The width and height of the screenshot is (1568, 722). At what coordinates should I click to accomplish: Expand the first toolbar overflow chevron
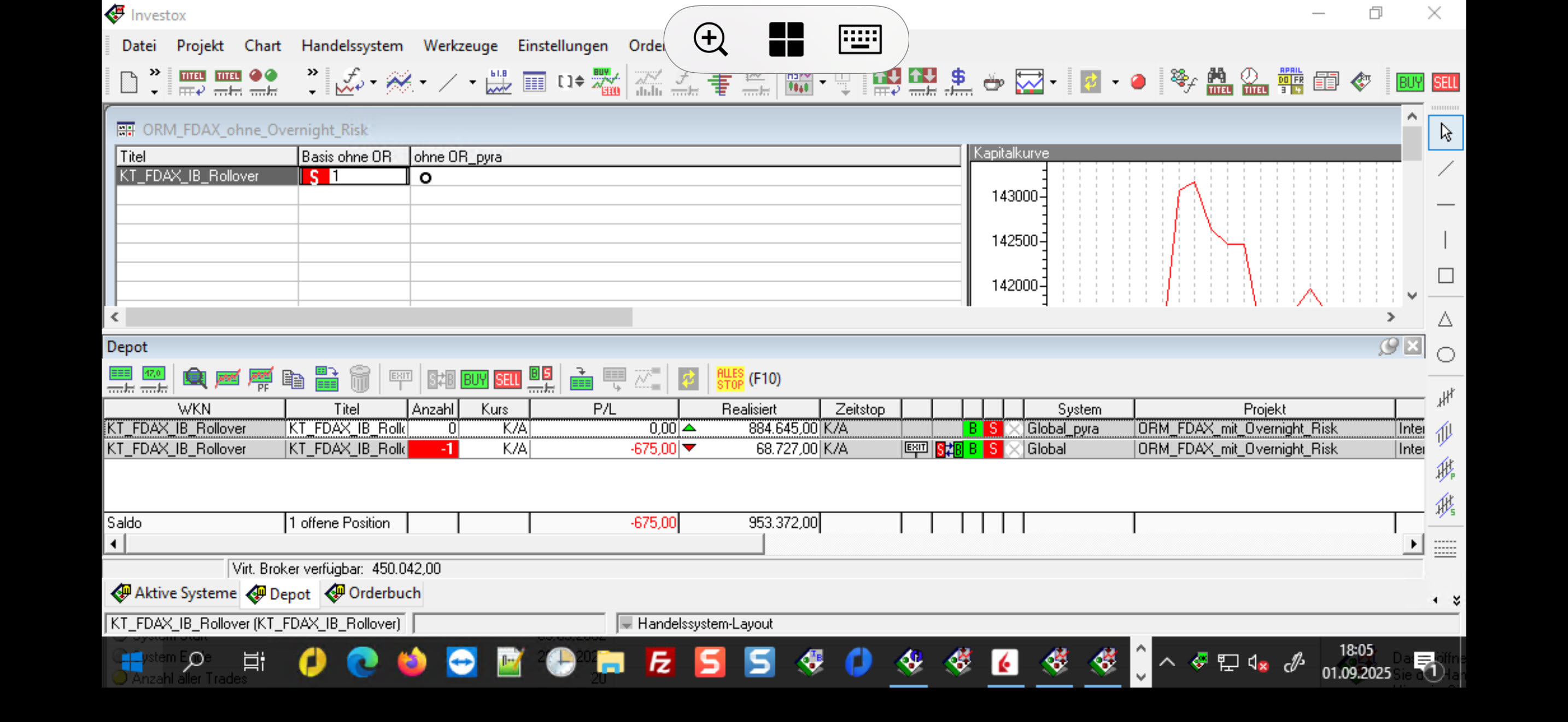point(155,72)
